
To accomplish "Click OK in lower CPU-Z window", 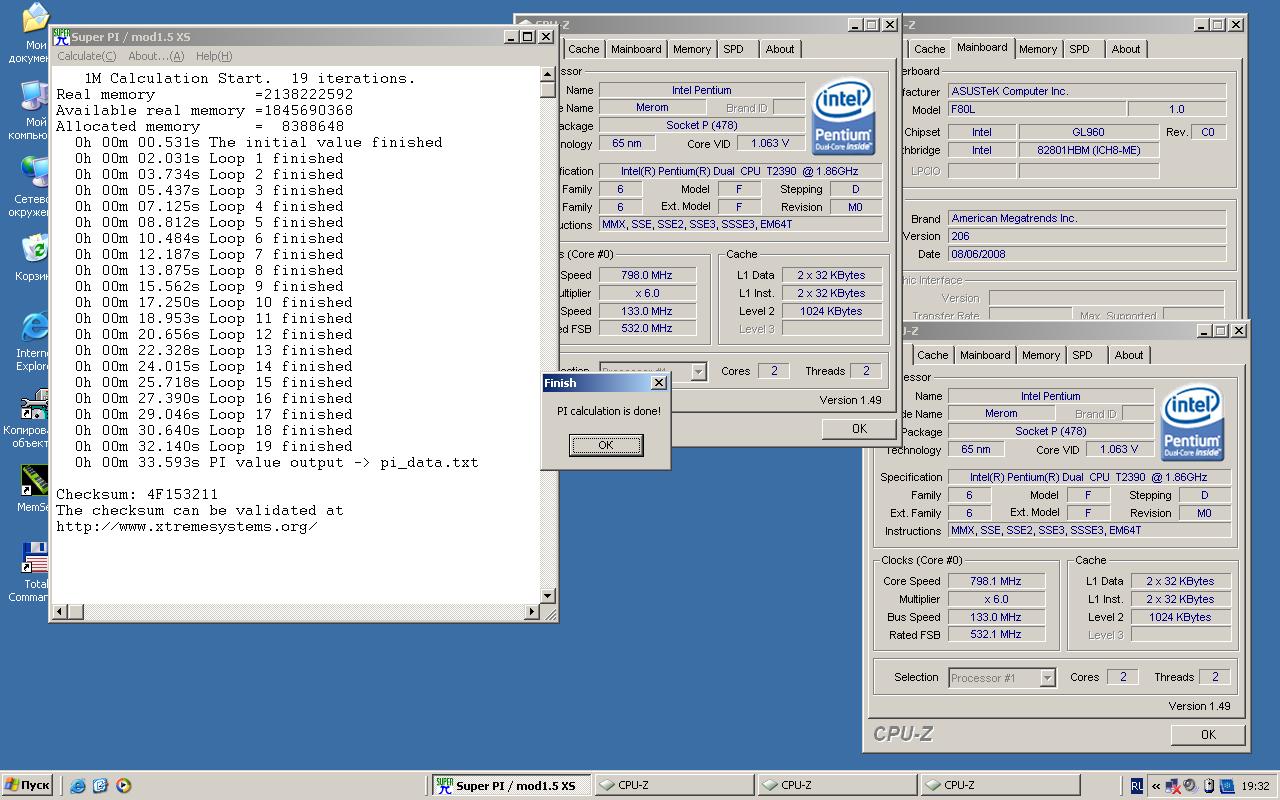I will [x=1208, y=734].
